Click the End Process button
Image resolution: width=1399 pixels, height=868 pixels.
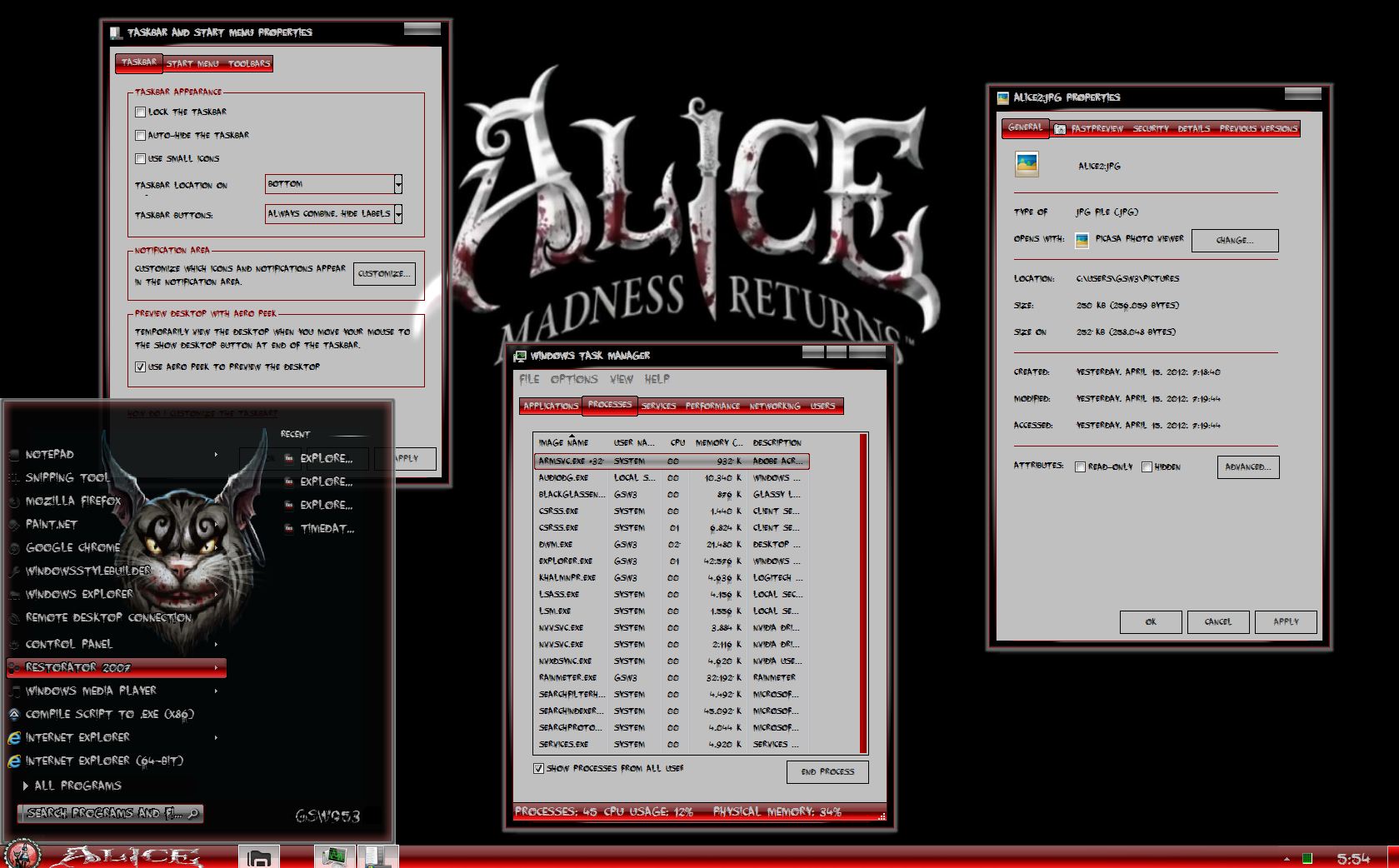pyautogui.click(x=827, y=772)
